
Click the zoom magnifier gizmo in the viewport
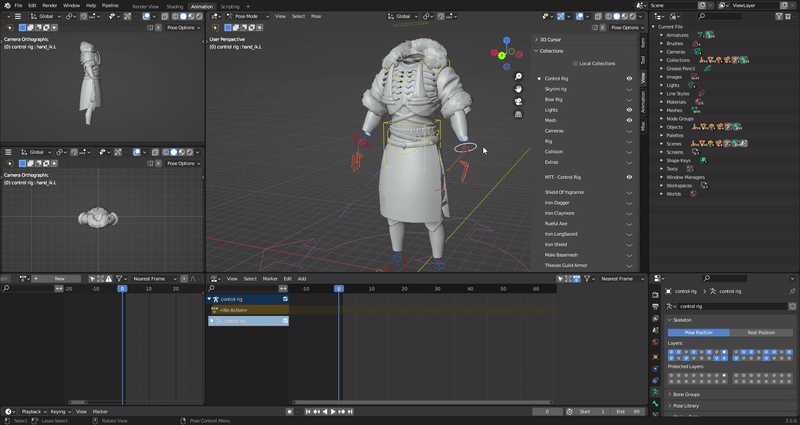pos(518,76)
